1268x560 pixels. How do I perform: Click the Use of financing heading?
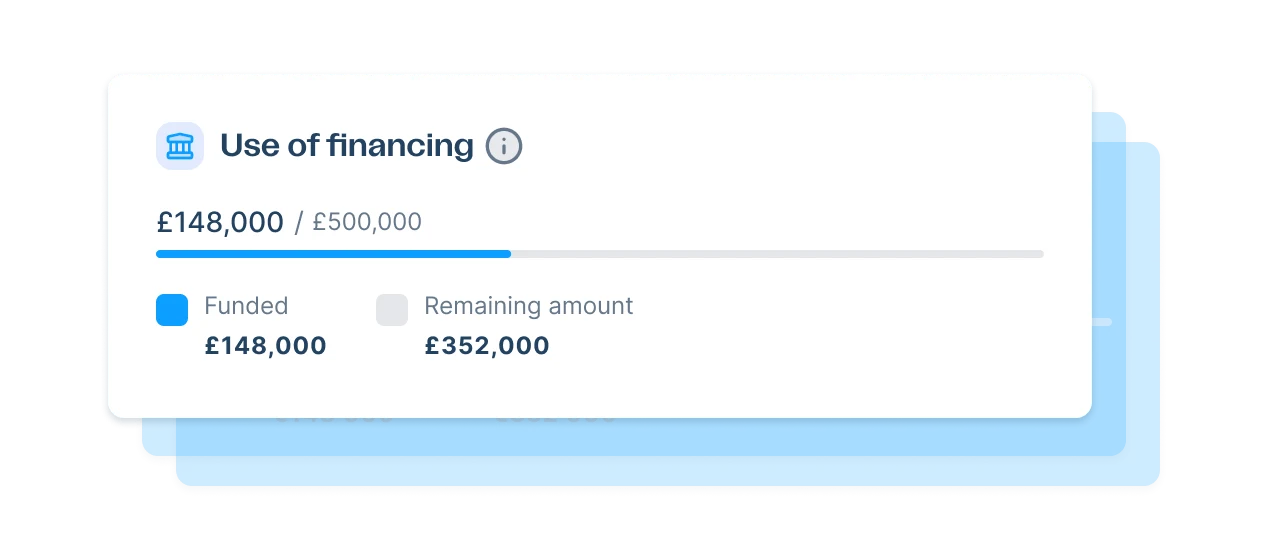tap(346, 146)
